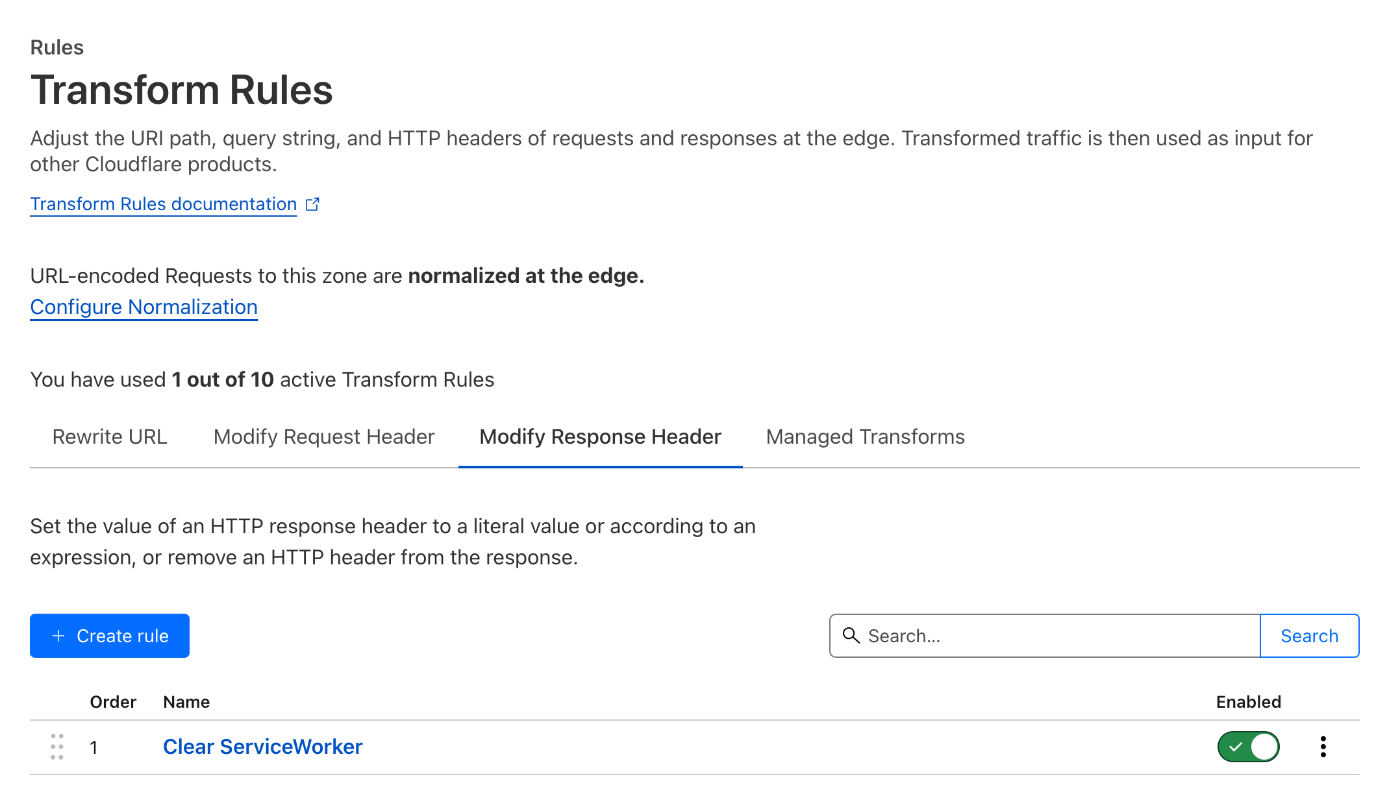1400x807 pixels.
Task: Click the Name column header
Action: (x=186, y=702)
